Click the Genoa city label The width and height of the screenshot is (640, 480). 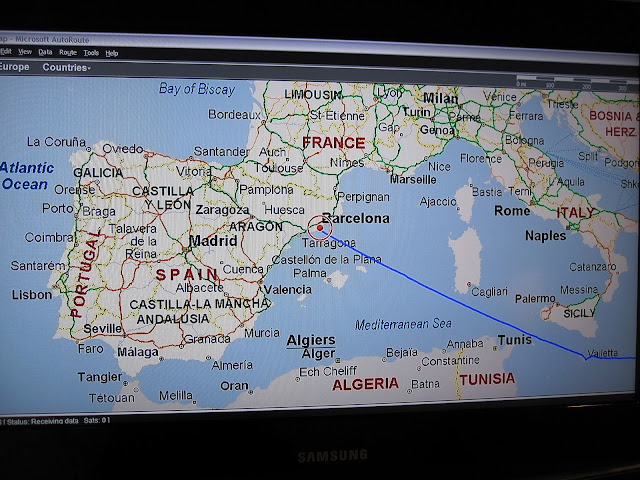(437, 130)
